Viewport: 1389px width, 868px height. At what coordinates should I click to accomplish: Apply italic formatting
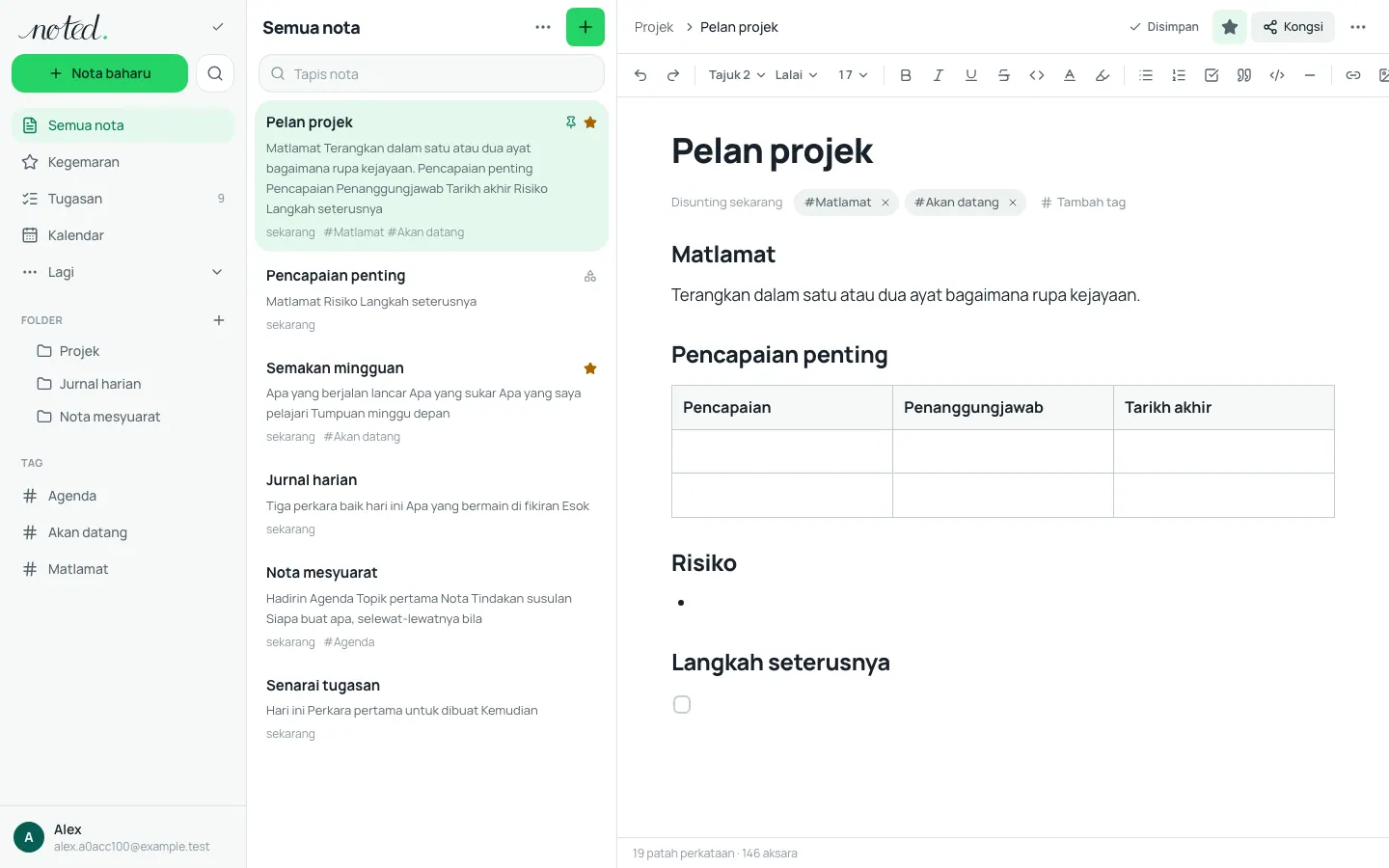click(x=939, y=75)
